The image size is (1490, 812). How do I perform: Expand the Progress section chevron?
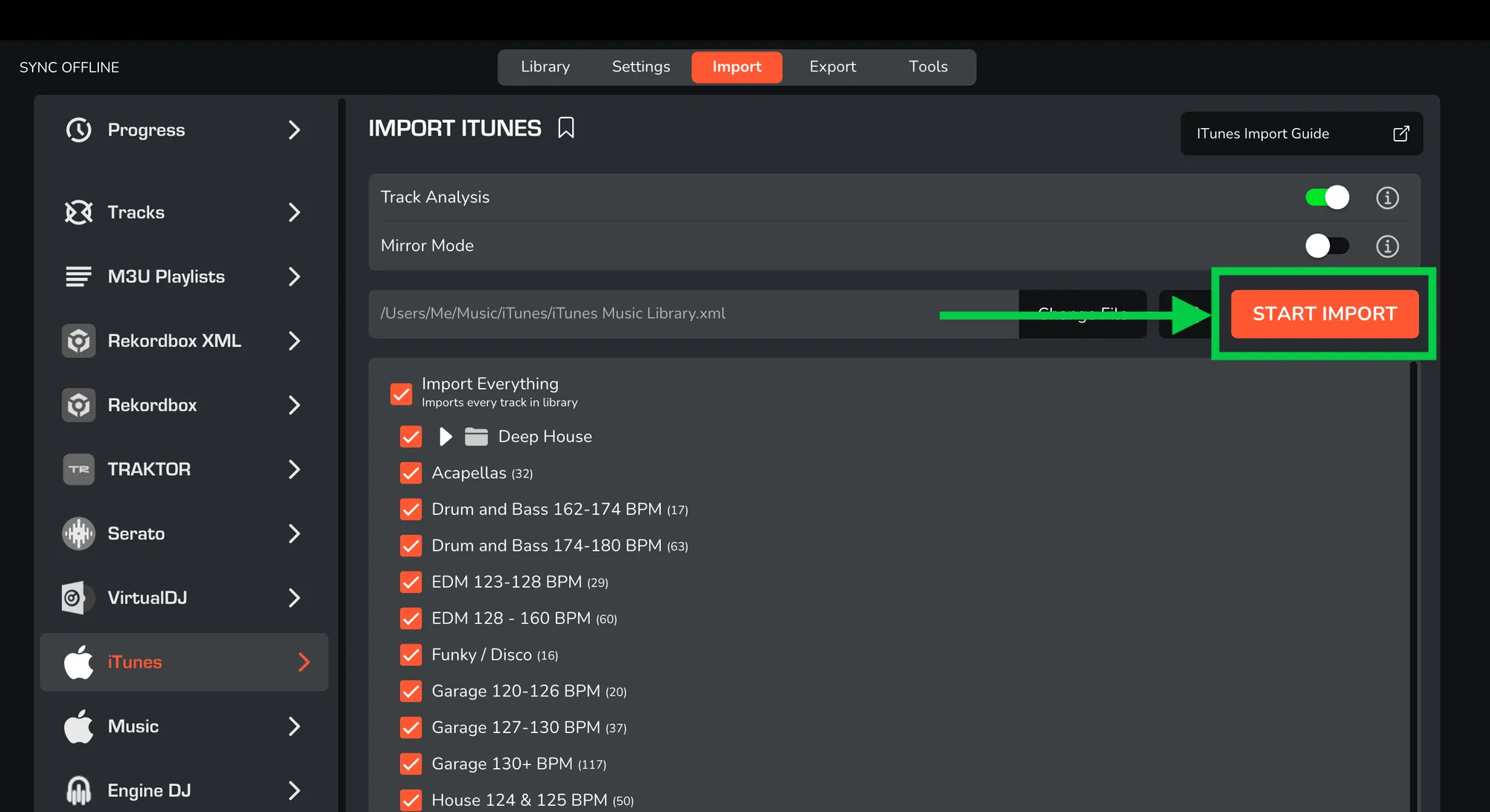[294, 130]
